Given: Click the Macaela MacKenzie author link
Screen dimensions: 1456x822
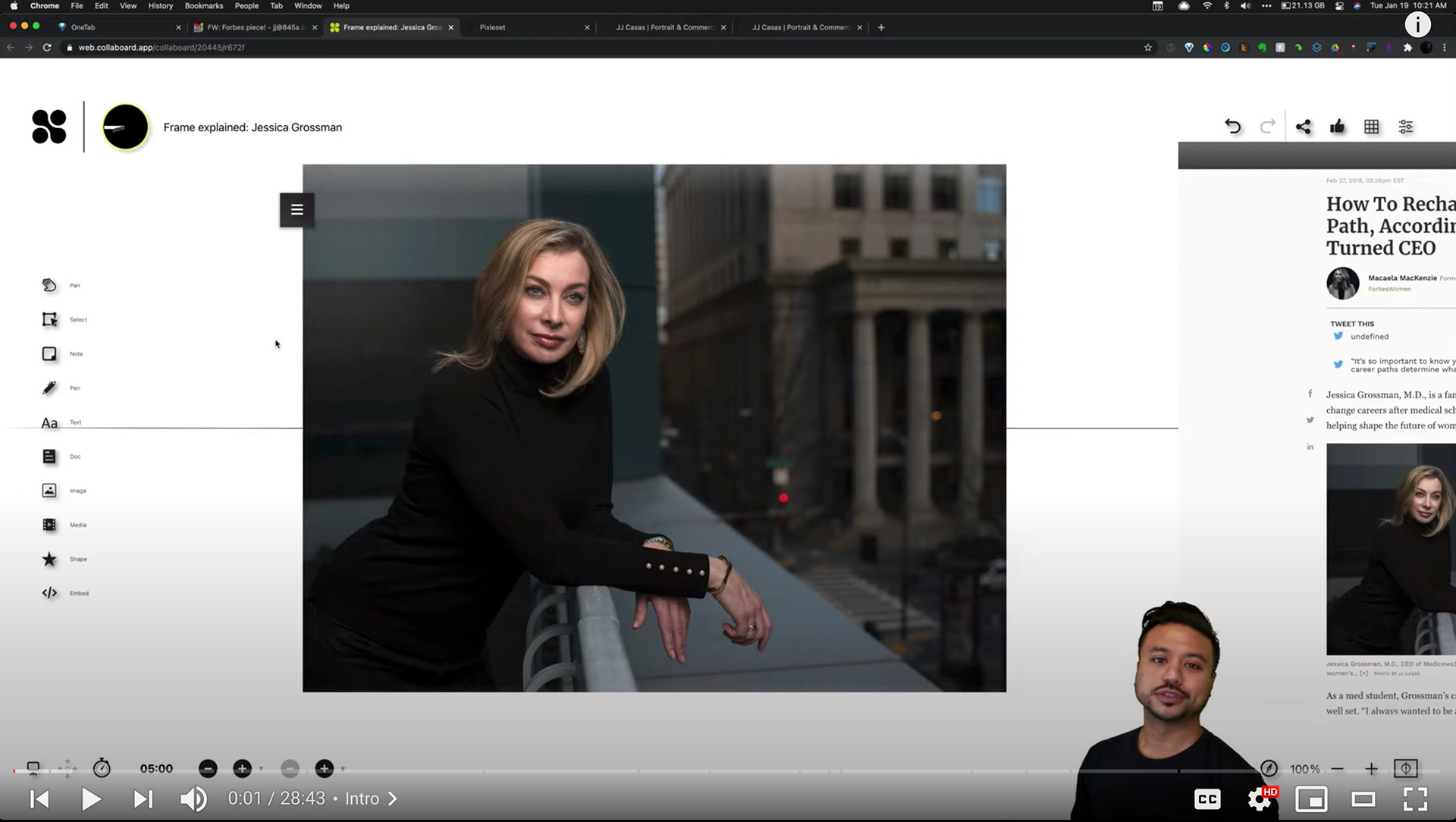Looking at the screenshot, I should click(x=1401, y=278).
